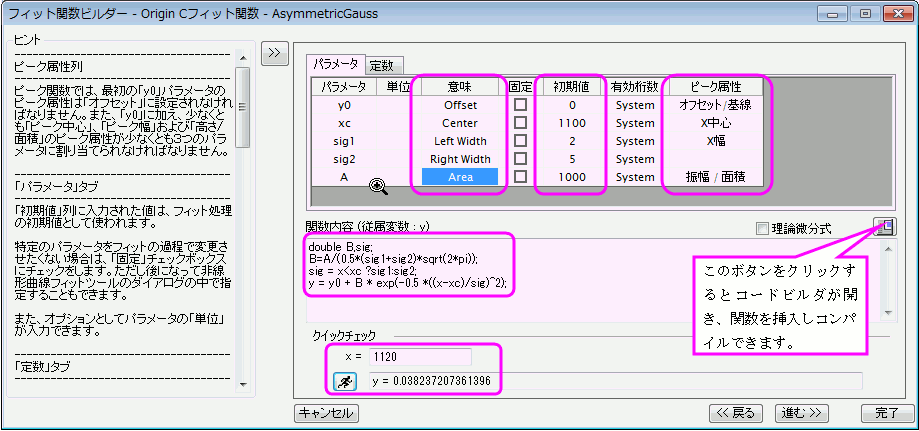
Task: Click the parameter name cell xc
Action: point(344,123)
